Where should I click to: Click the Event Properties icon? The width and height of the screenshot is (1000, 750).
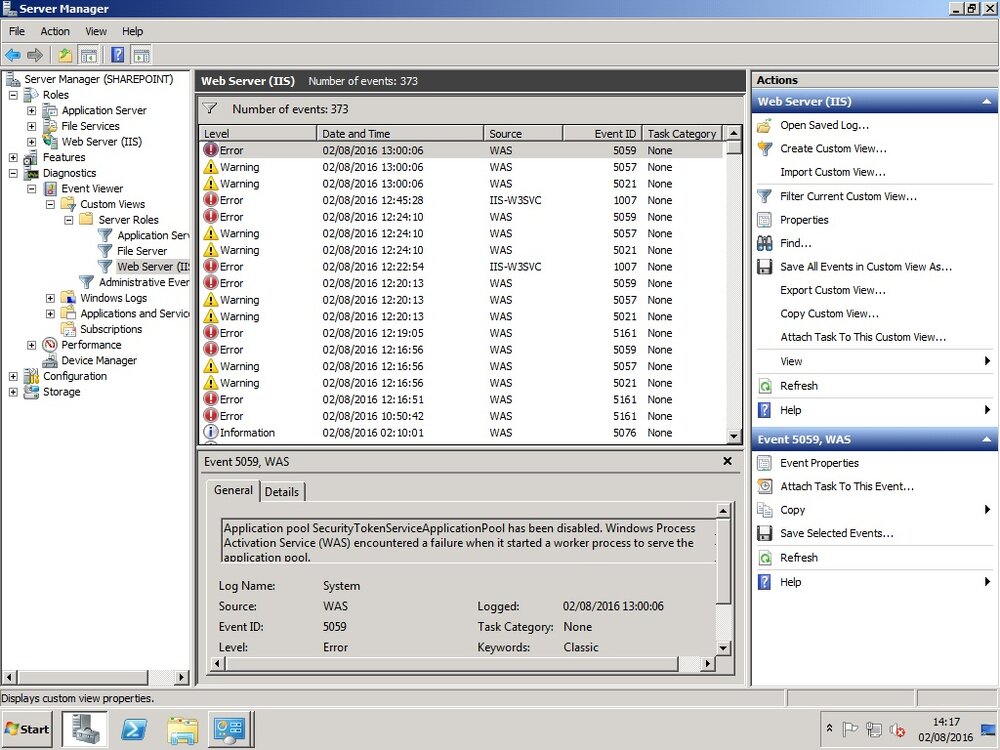point(764,463)
